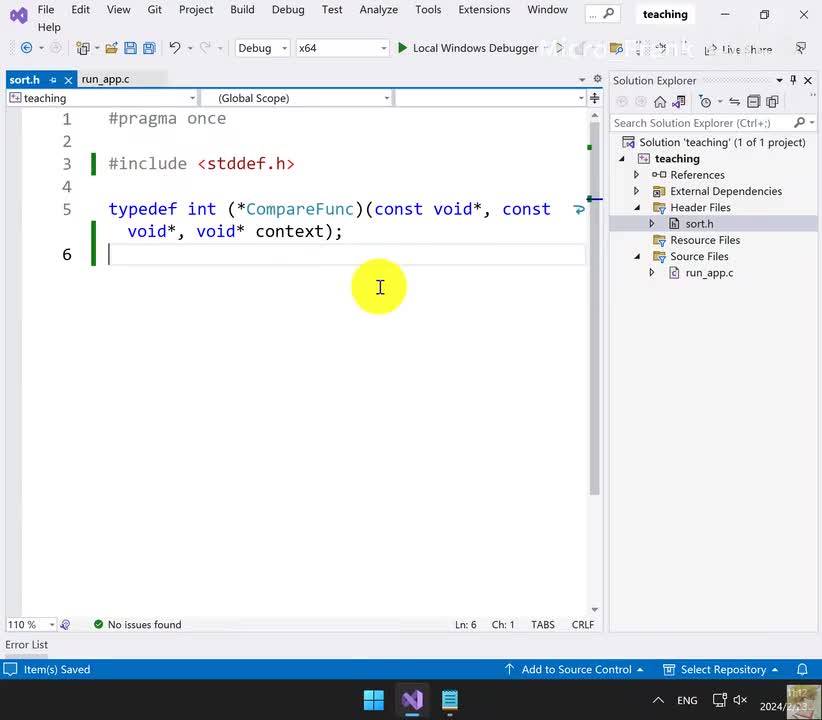This screenshot has height=720, width=822.
Task: Click the volume muted tray icon
Action: (x=740, y=700)
